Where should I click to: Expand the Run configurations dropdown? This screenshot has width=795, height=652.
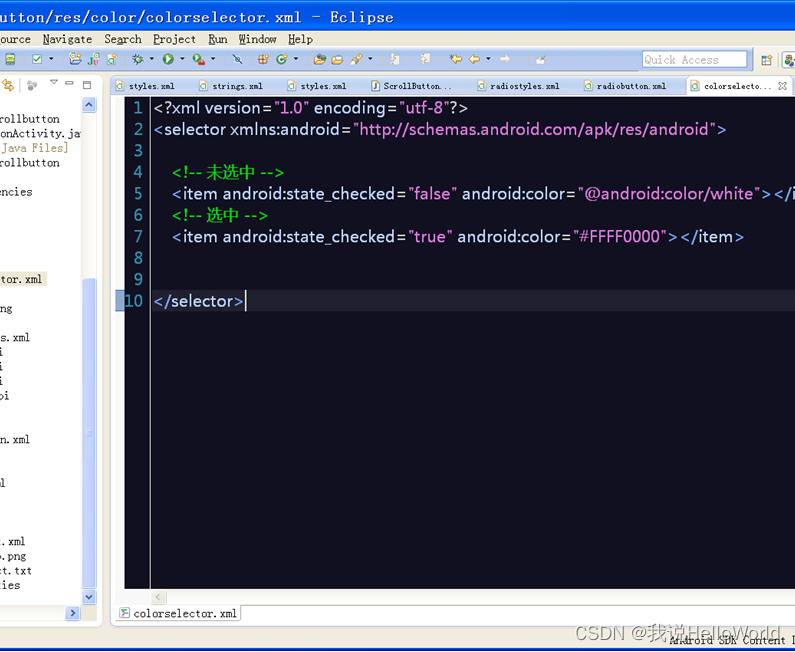(182, 59)
